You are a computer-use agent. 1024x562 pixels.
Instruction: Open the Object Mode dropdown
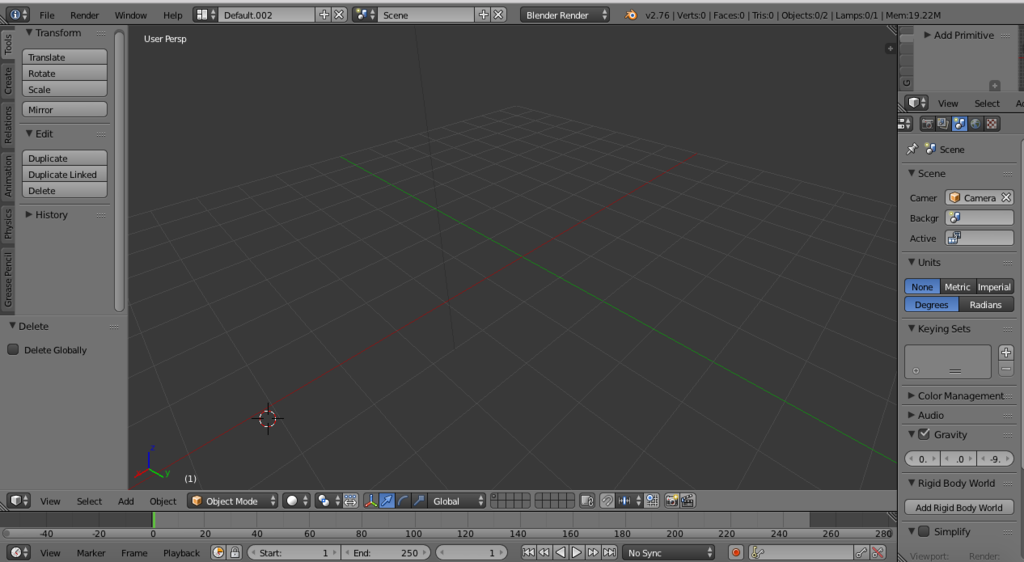click(232, 501)
